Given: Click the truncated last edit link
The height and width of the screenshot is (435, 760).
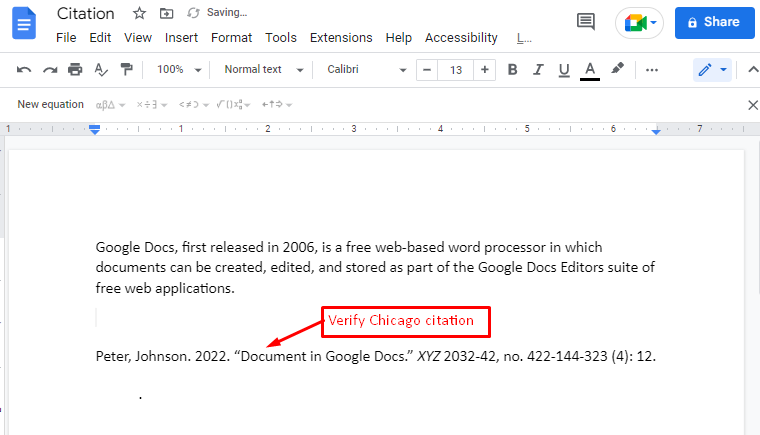Looking at the screenshot, I should (x=523, y=38).
